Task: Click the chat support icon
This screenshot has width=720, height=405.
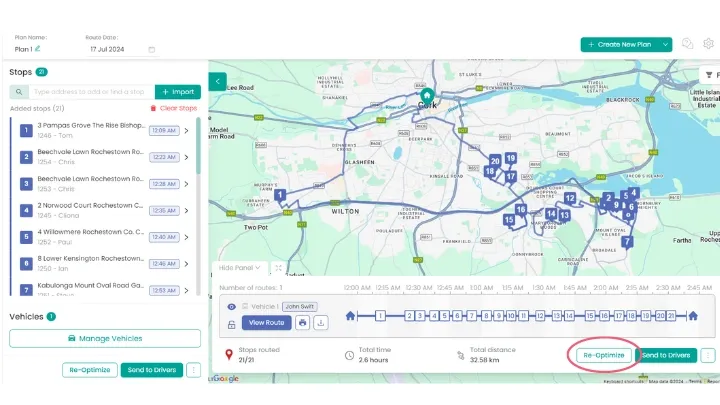Action: [x=687, y=44]
